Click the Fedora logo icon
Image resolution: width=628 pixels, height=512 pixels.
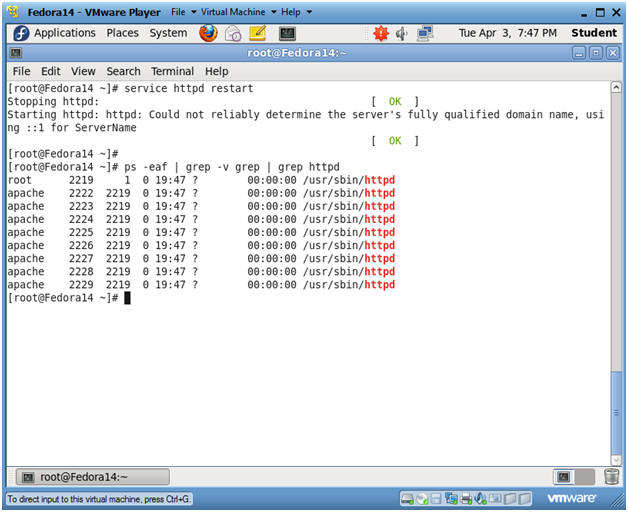[21, 33]
